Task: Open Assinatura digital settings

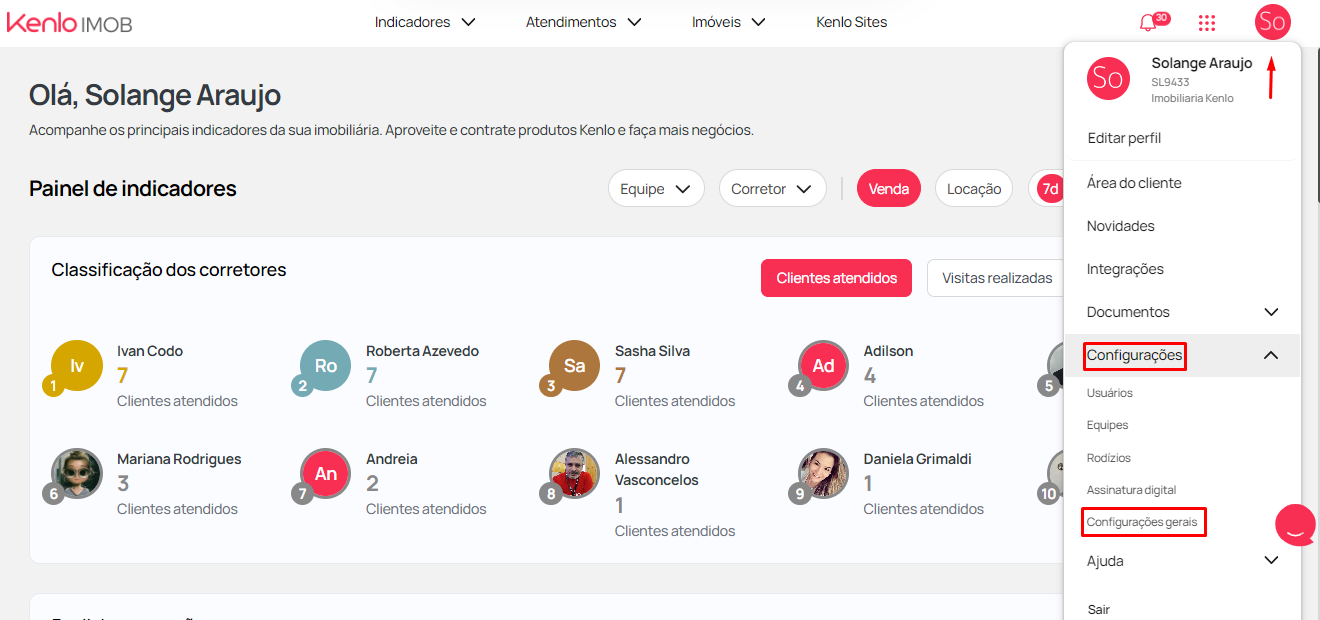Action: [1131, 490]
